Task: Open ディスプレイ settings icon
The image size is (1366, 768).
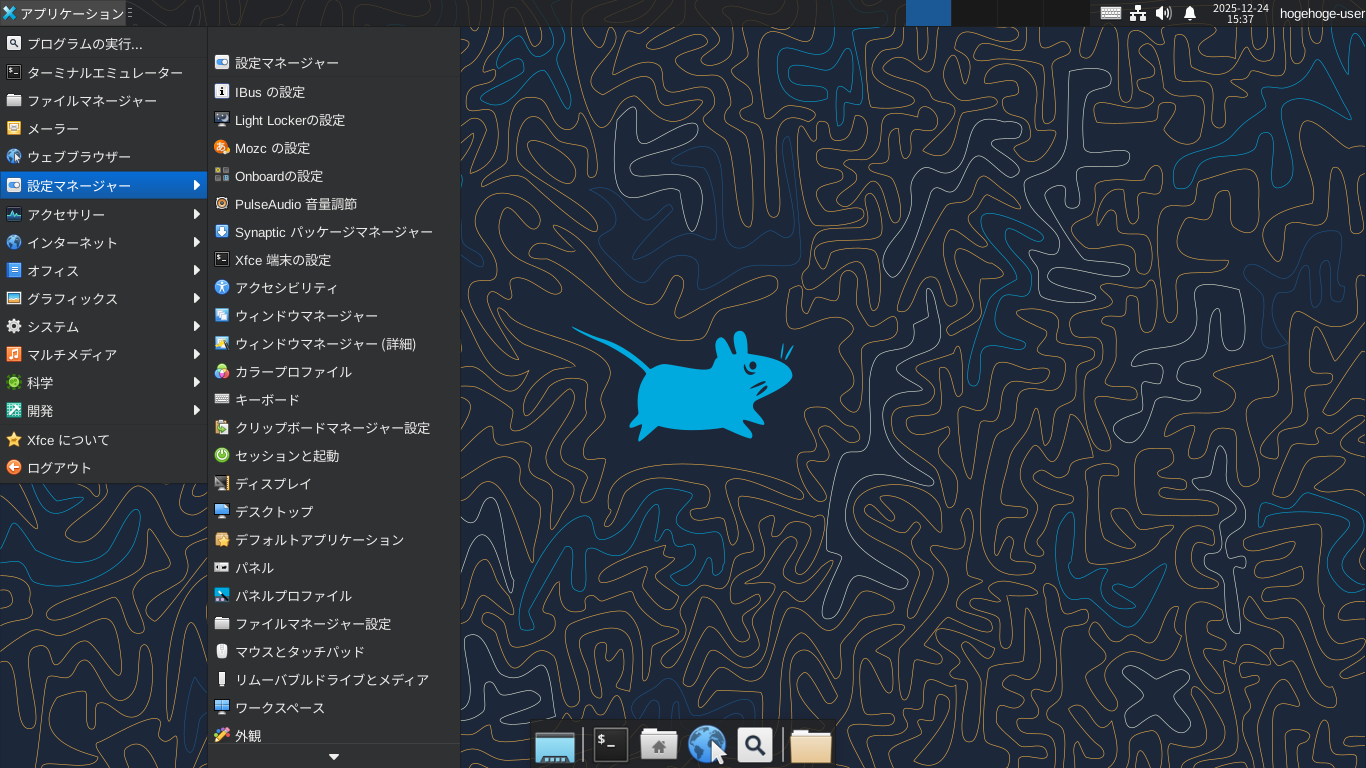Action: [x=222, y=484]
